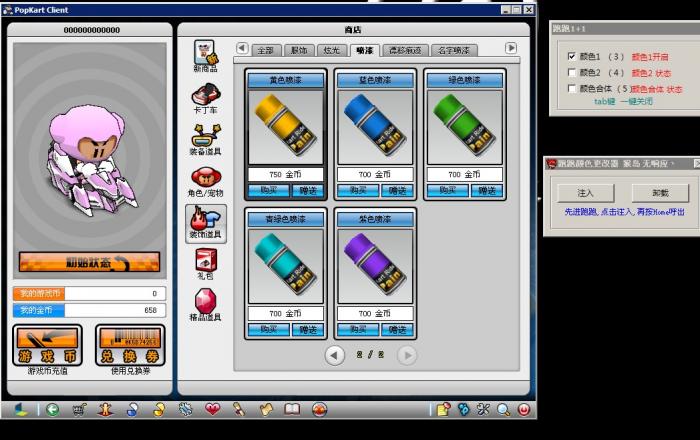Screen dimensions: 700x440
Task: Open the open-book icon in bottom toolbar
Action: pos(292,409)
